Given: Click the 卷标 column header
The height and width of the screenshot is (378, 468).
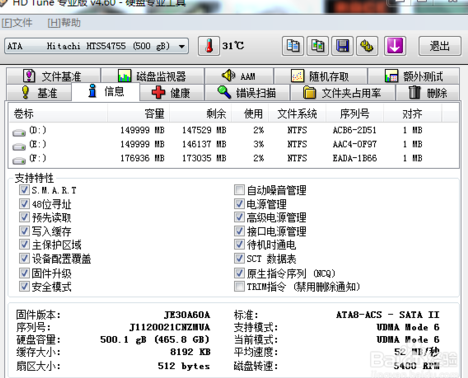Looking at the screenshot, I should (58, 114).
